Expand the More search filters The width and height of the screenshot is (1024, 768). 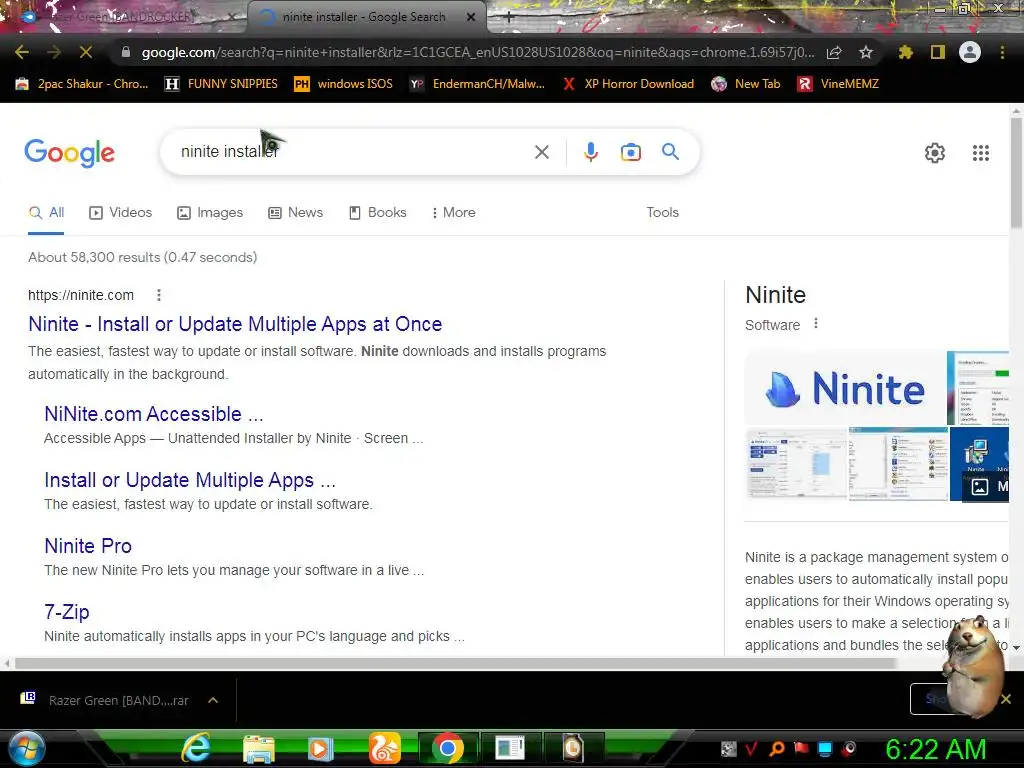click(453, 212)
